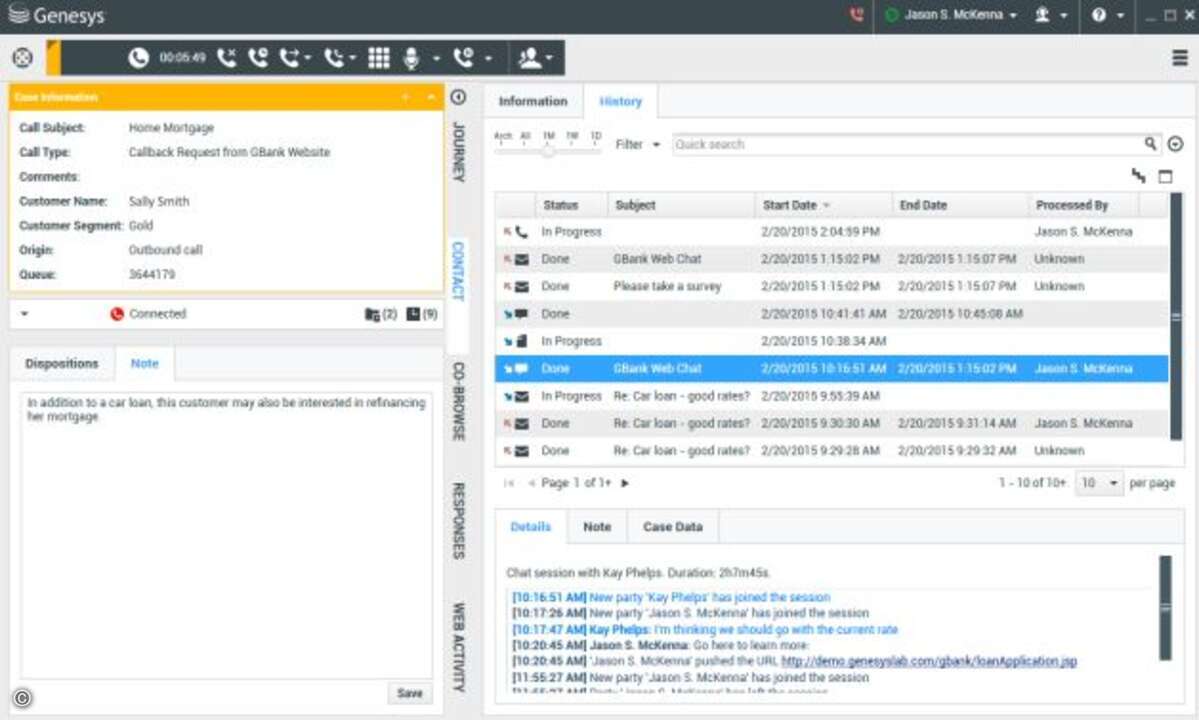1199x720 pixels.
Task: Click the help question mark icon
Action: click(1099, 16)
